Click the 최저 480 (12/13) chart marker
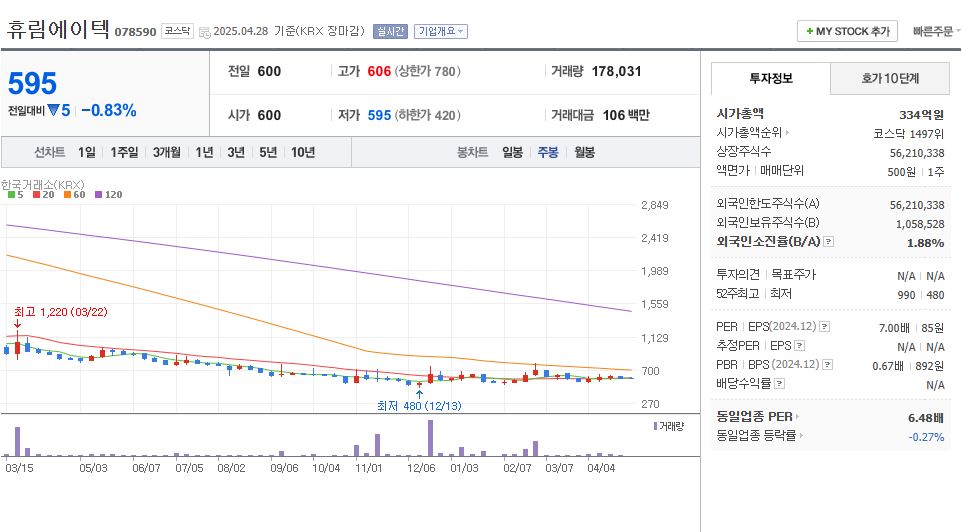Screen dimensions: 962x532 pyautogui.click(x=419, y=406)
